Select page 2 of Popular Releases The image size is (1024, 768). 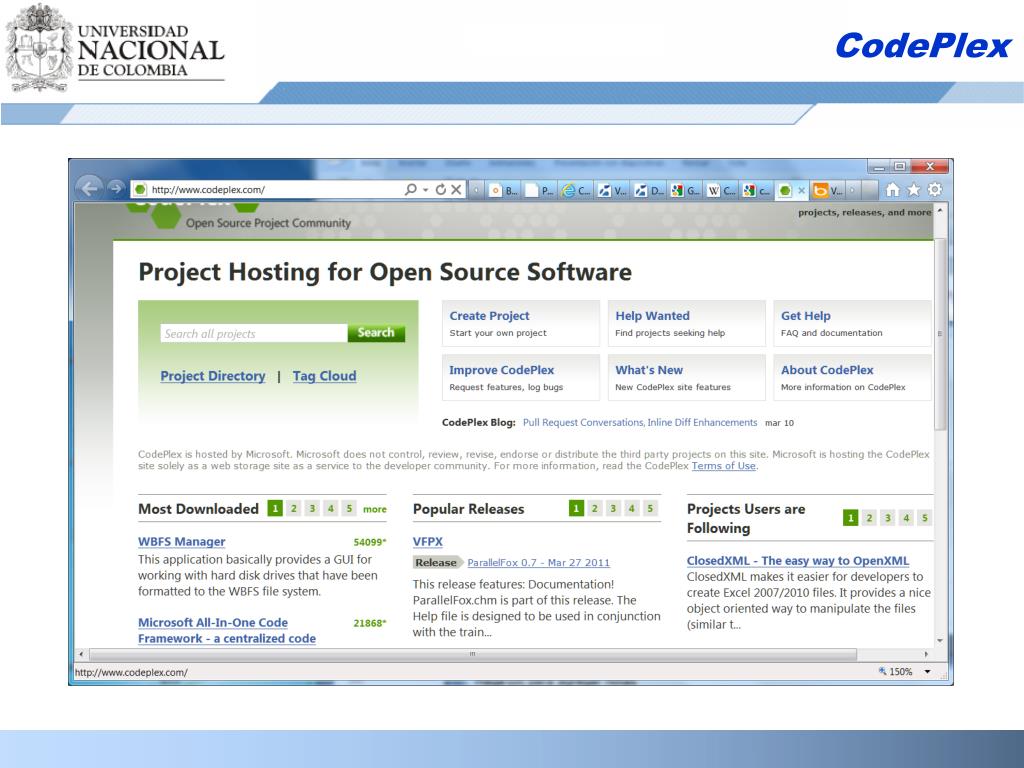pos(594,508)
